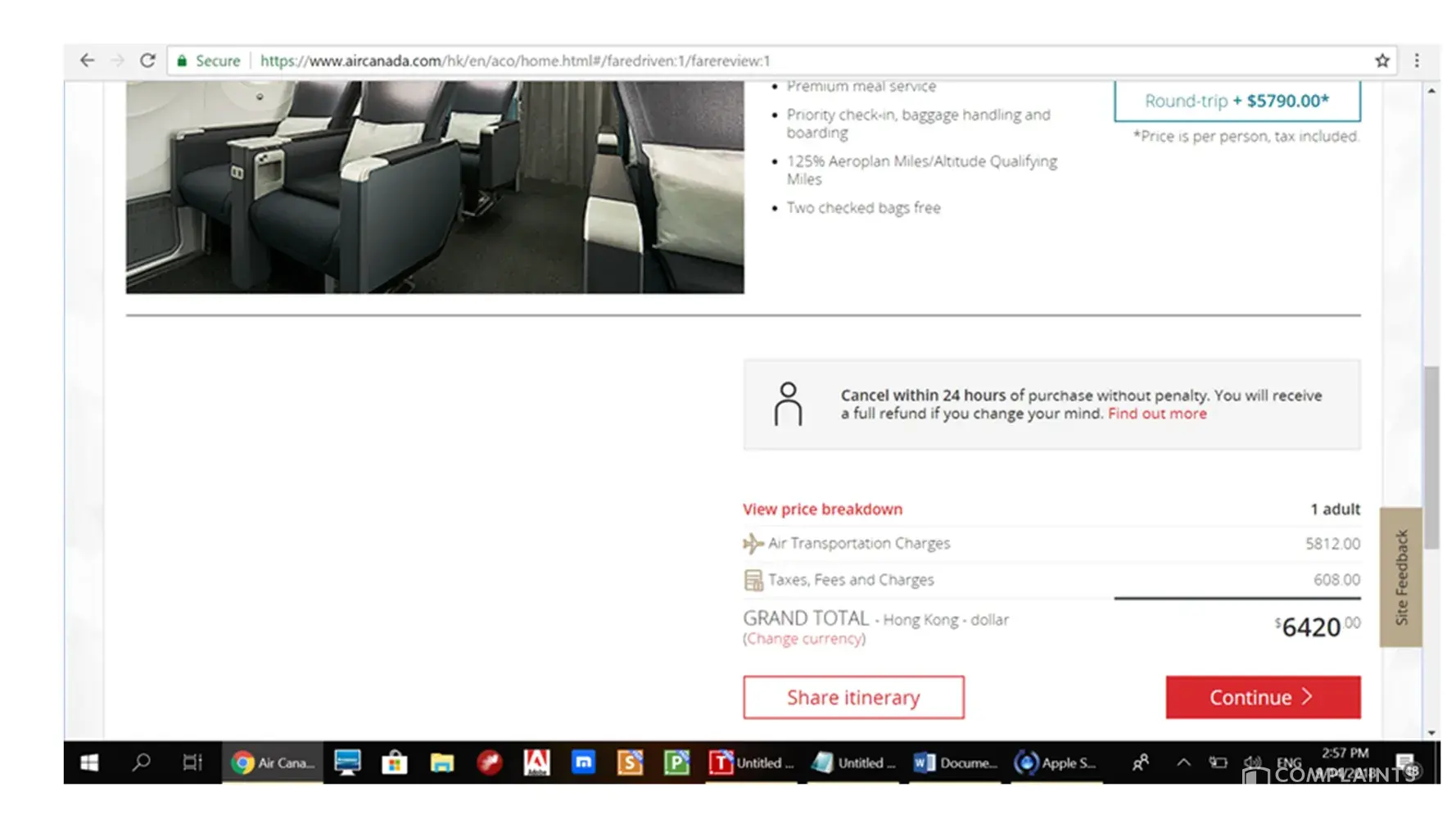Select the Round-trip + $5790.00 fare
Image resolution: width=1456 pixels, height=819 pixels.
coord(1237,101)
